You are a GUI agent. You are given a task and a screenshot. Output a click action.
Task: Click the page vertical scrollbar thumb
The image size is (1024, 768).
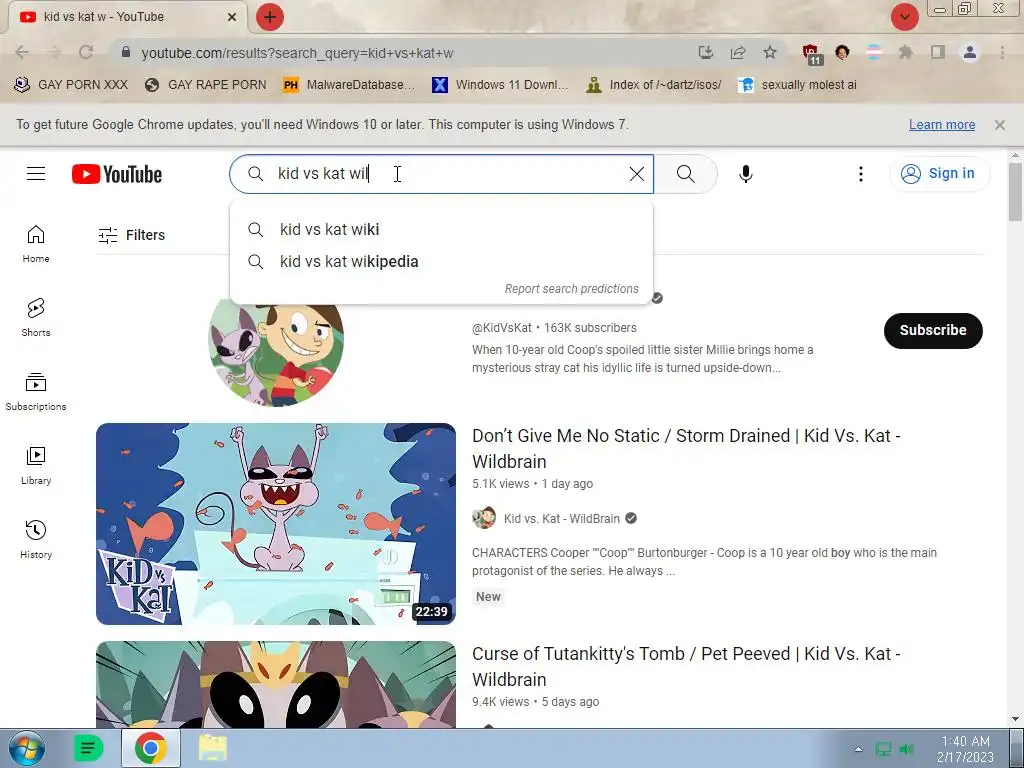point(1015,191)
